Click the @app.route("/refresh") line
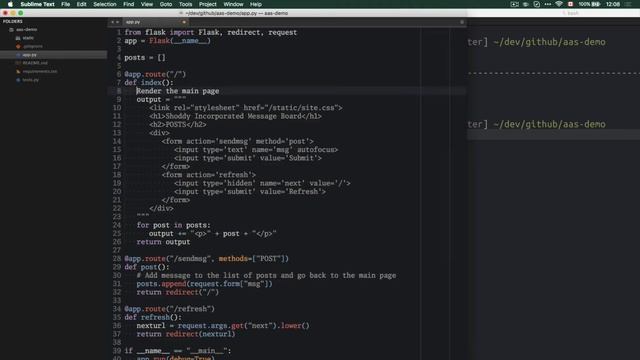The height and width of the screenshot is (360, 640). point(169,309)
